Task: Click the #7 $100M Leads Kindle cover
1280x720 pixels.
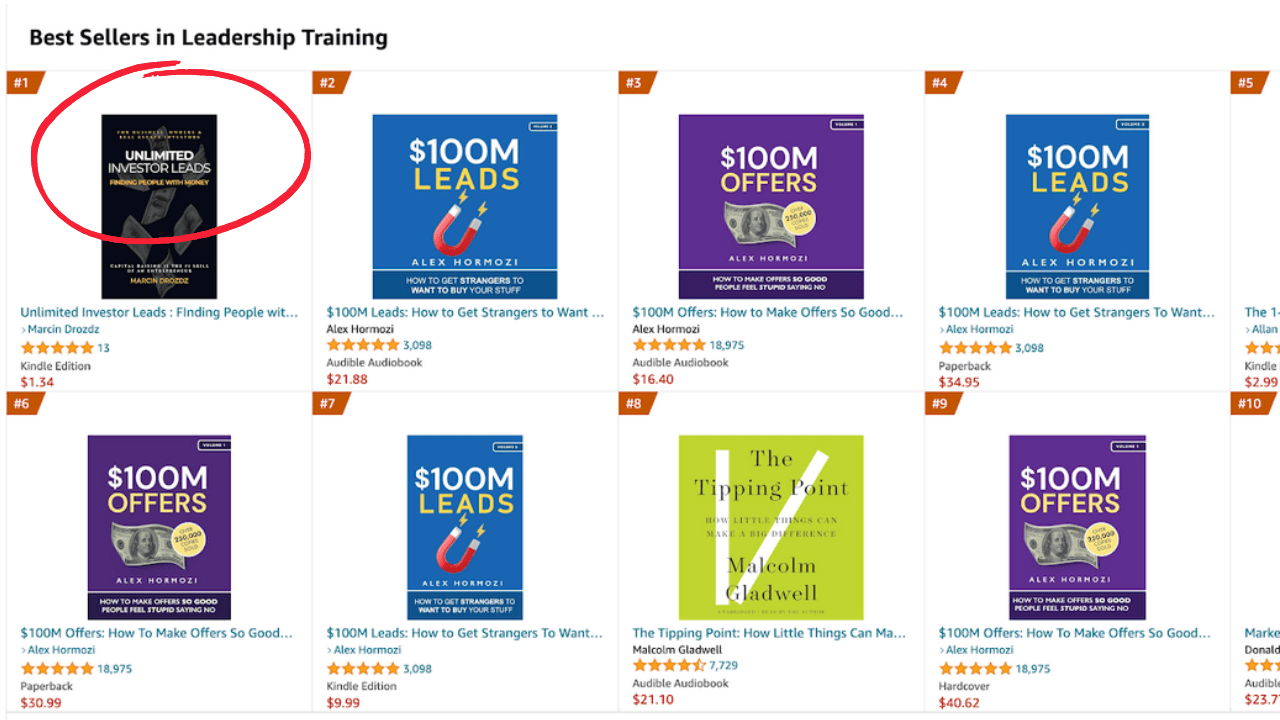Action: [x=465, y=527]
